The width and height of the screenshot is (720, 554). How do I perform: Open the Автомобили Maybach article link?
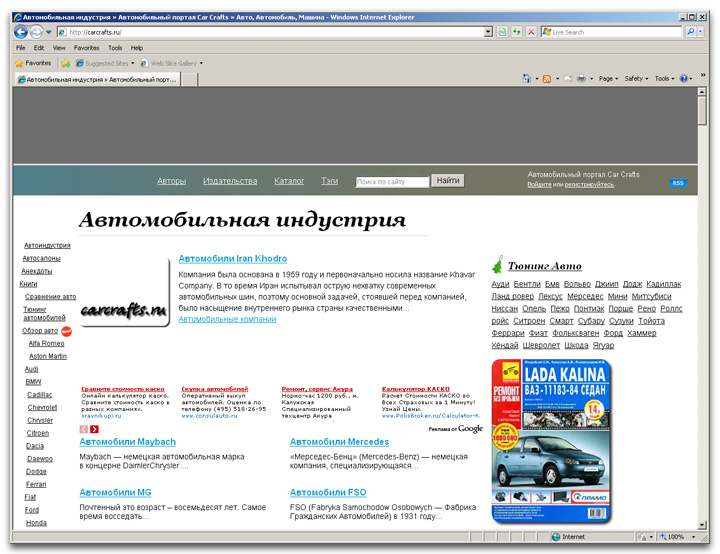127,442
